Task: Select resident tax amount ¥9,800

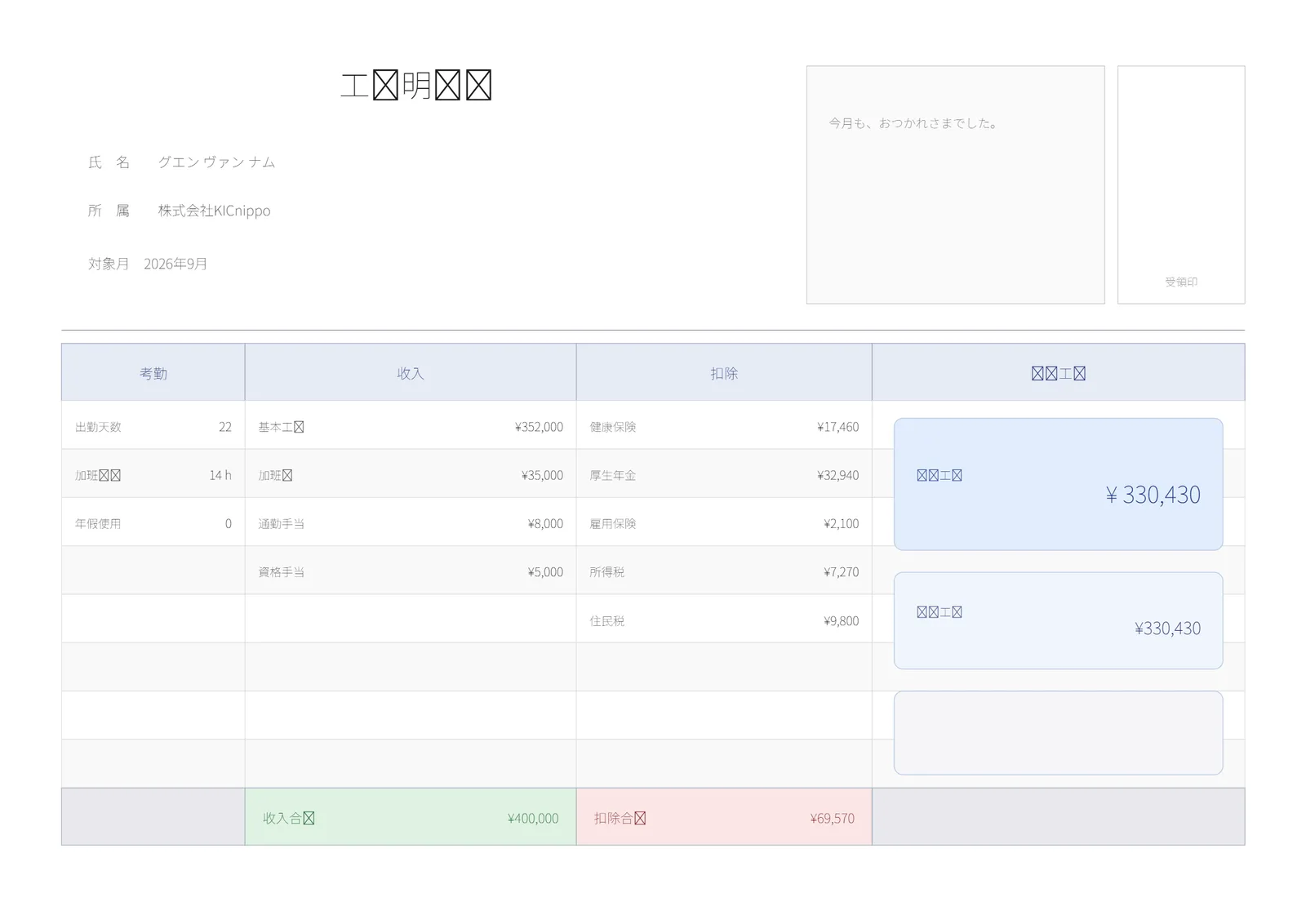Action: 841,621
